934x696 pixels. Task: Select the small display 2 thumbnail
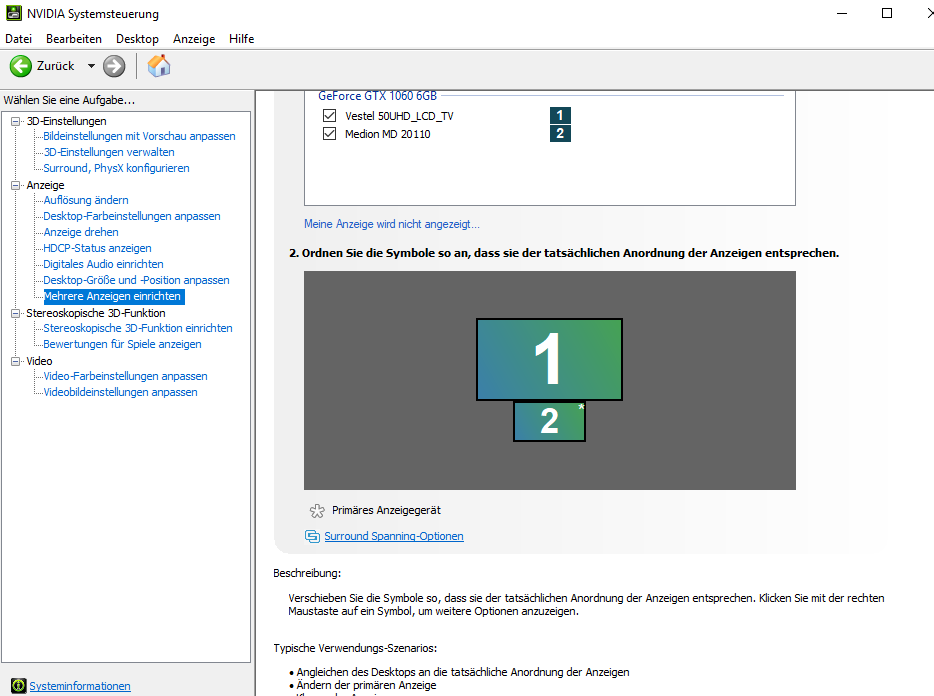(549, 421)
